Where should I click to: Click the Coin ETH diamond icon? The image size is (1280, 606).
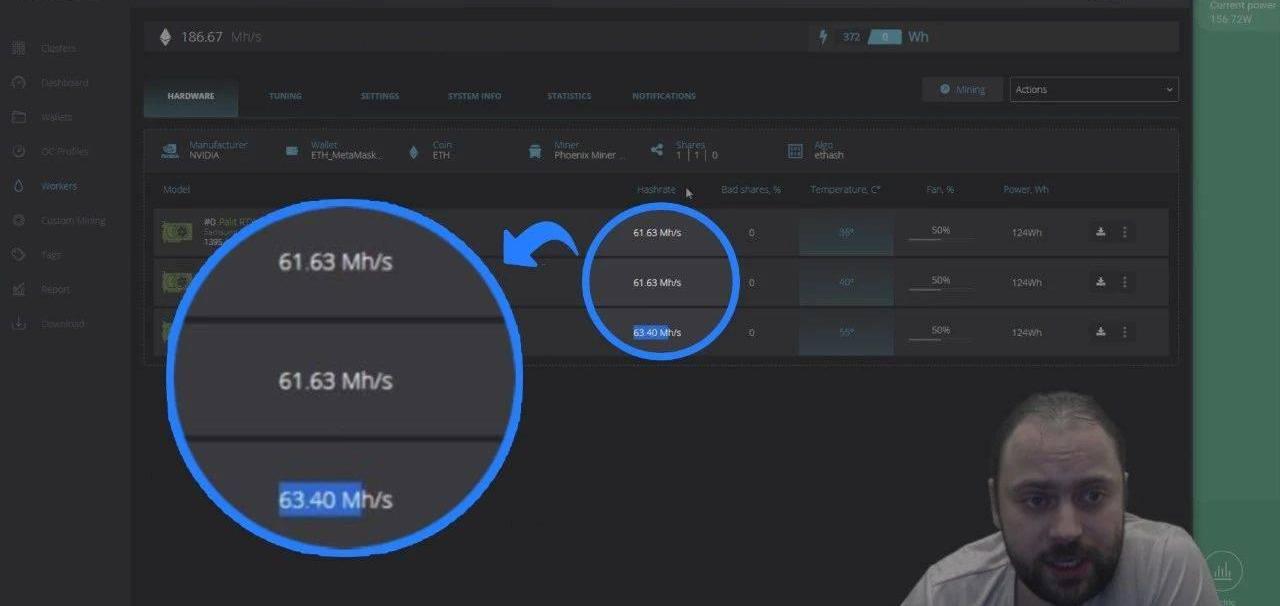[414, 151]
